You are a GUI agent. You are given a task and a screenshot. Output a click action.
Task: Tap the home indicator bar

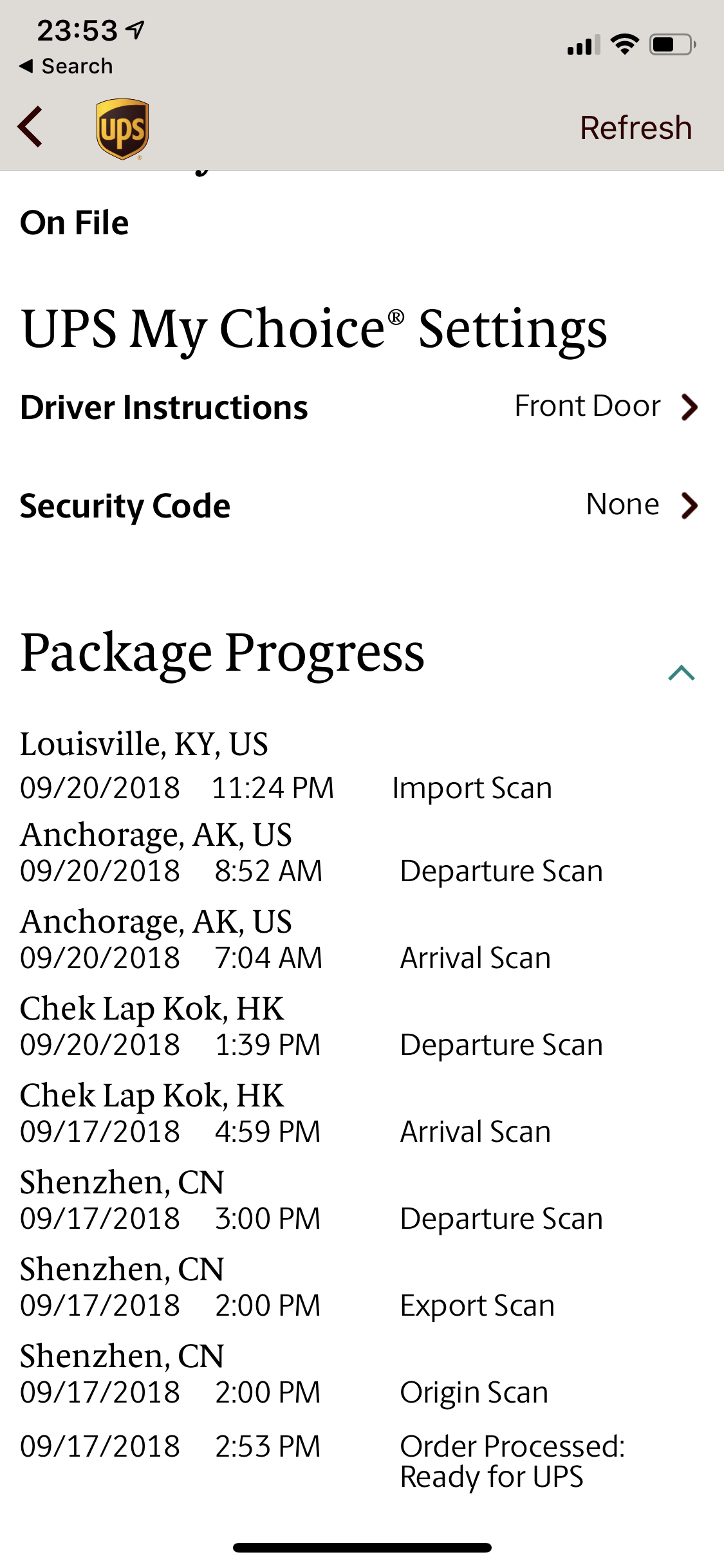(362, 1547)
